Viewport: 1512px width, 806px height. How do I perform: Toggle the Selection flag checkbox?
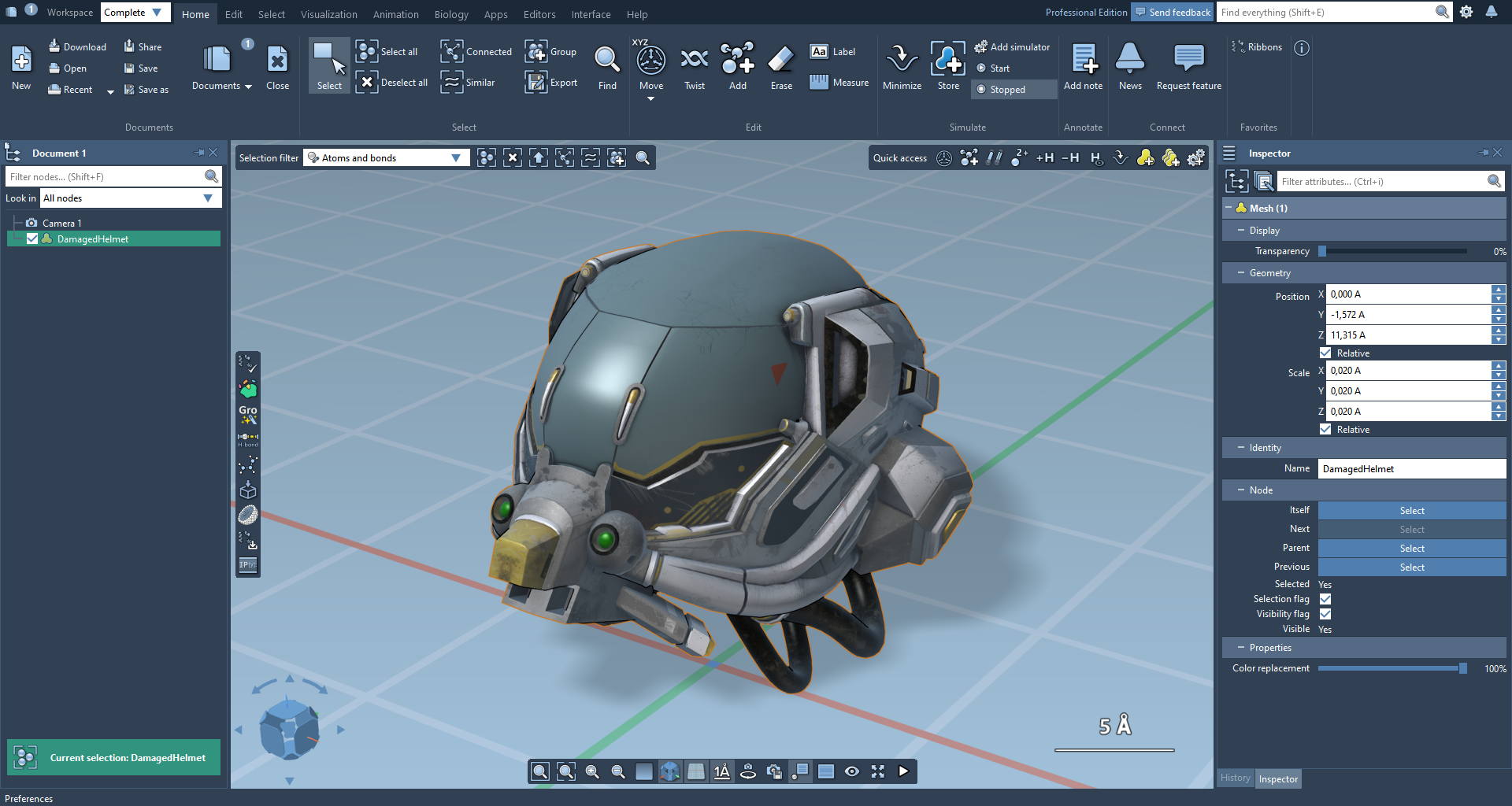1325,599
